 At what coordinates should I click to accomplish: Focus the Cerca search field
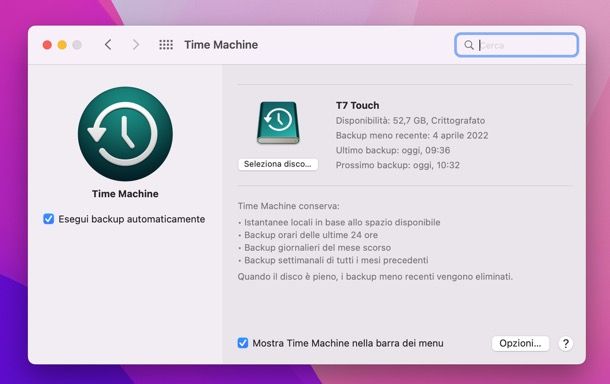516,45
